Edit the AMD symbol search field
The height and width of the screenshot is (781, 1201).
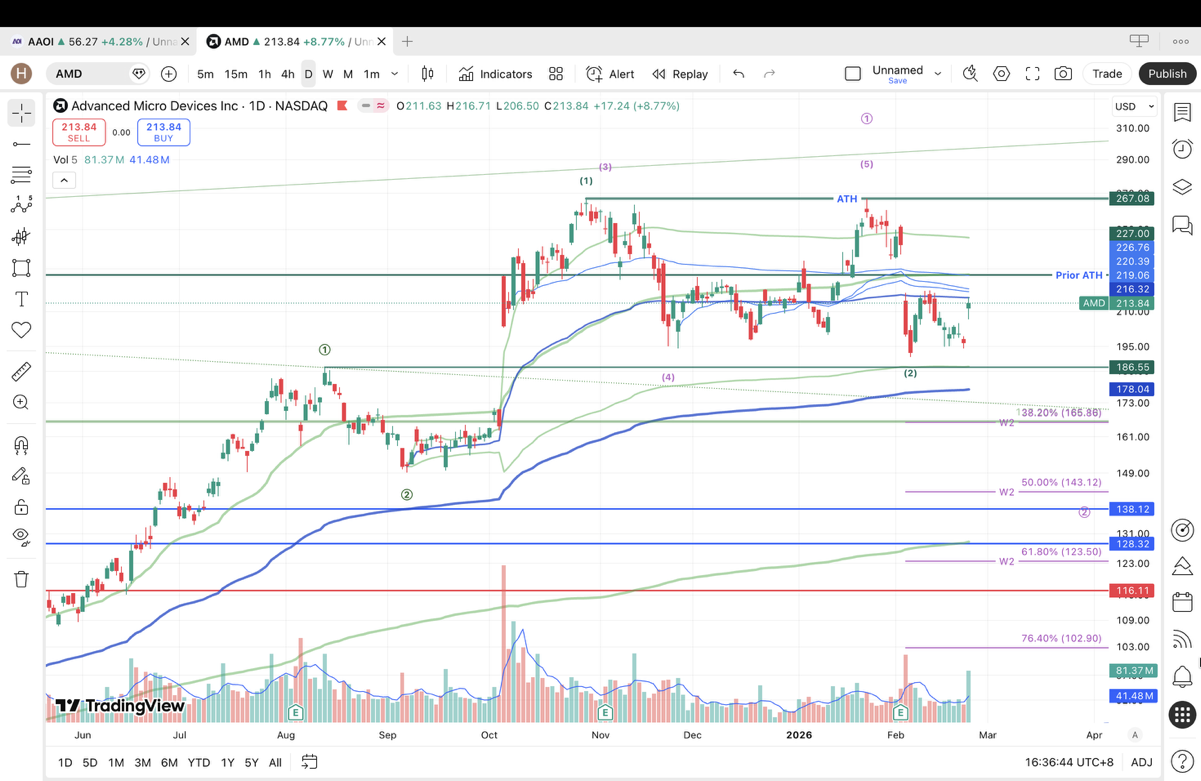tap(98, 74)
